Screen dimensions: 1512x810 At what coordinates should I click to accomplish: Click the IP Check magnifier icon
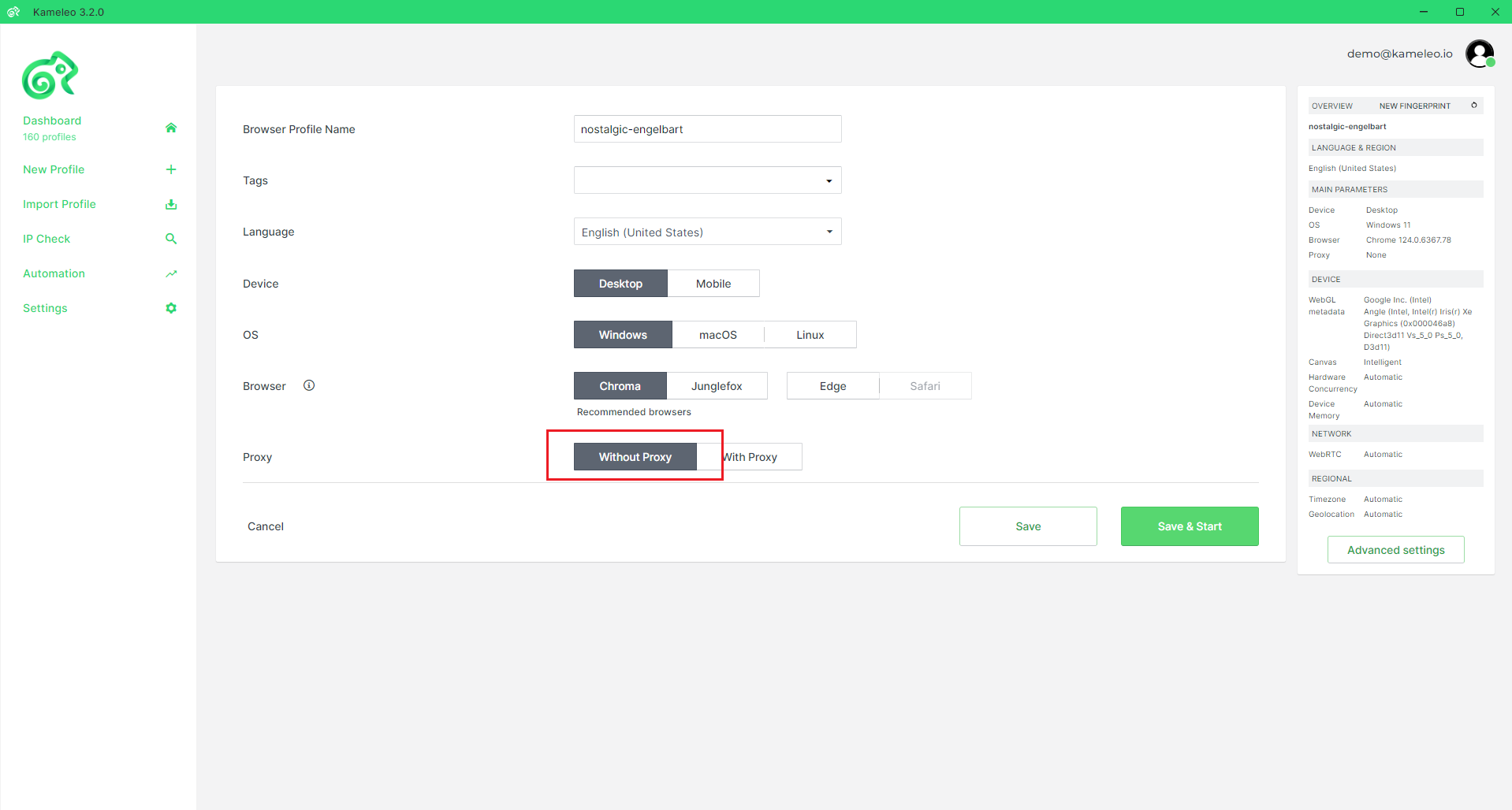coord(171,239)
